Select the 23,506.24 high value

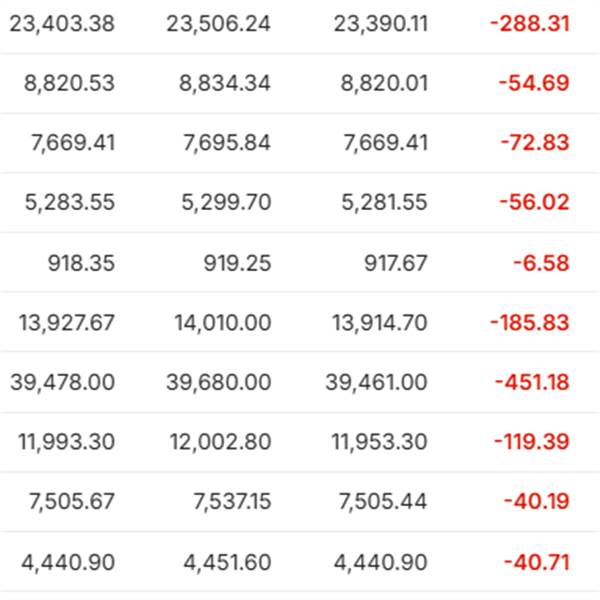coord(218,24)
